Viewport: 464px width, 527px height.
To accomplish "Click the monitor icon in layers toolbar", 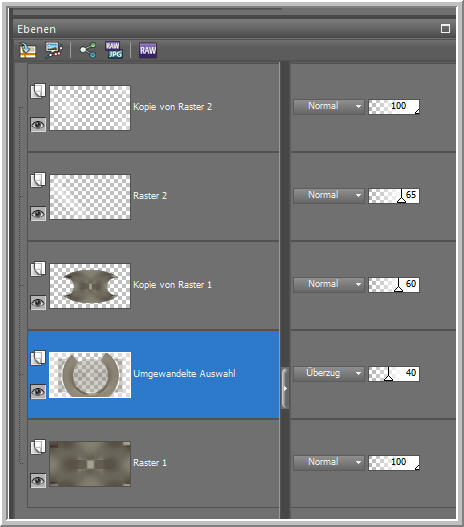I will 54,50.
